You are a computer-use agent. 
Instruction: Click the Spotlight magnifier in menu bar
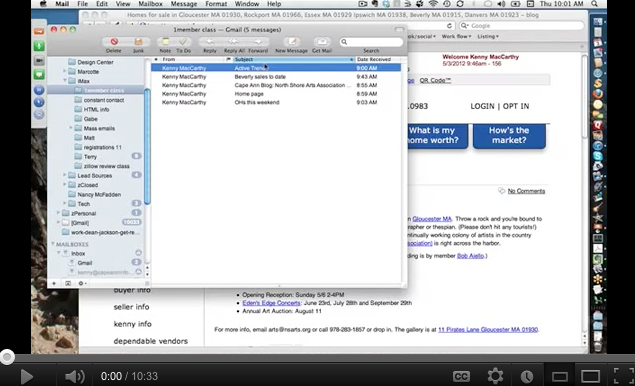click(x=594, y=4)
